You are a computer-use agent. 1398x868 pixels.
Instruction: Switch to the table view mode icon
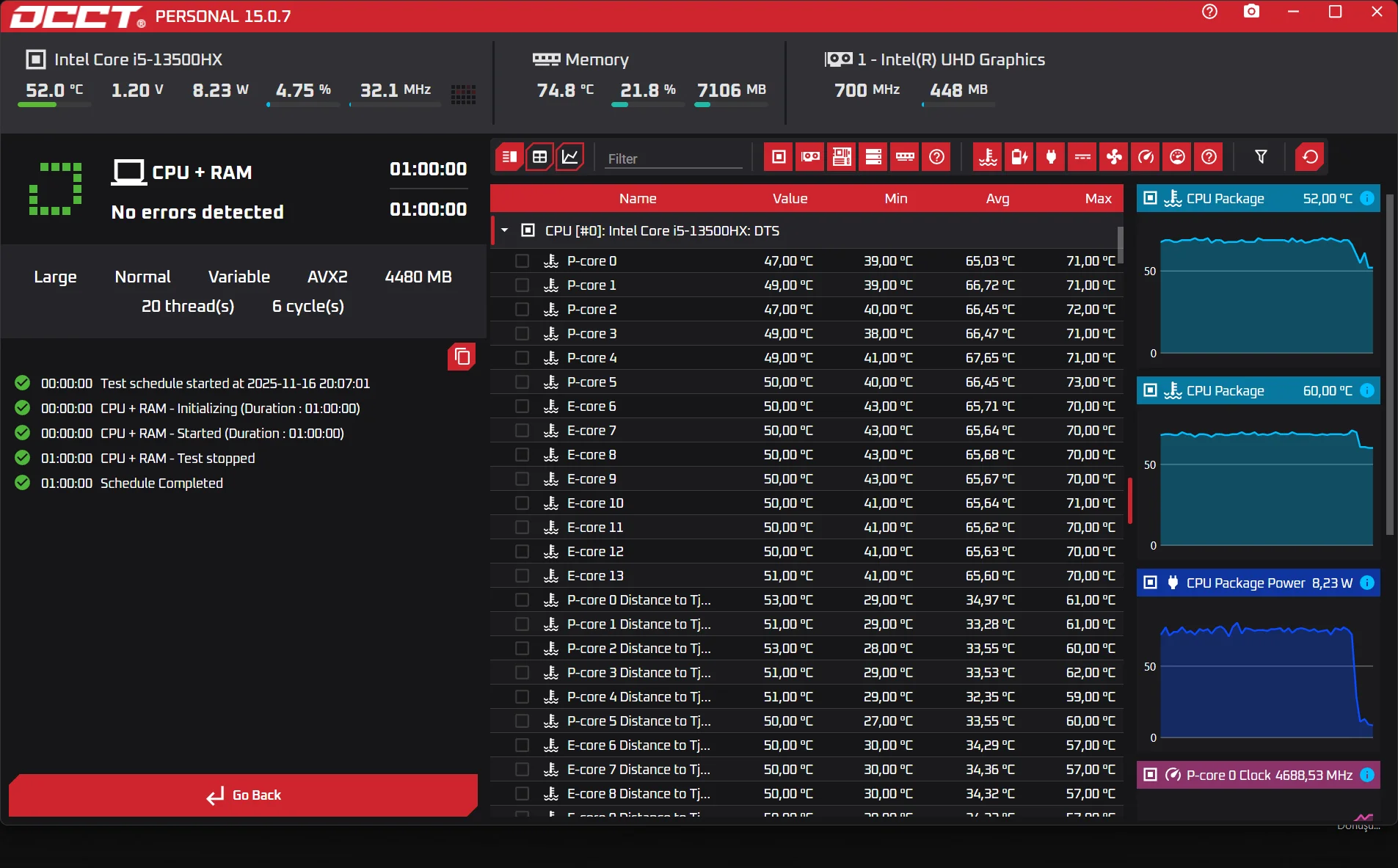[539, 157]
